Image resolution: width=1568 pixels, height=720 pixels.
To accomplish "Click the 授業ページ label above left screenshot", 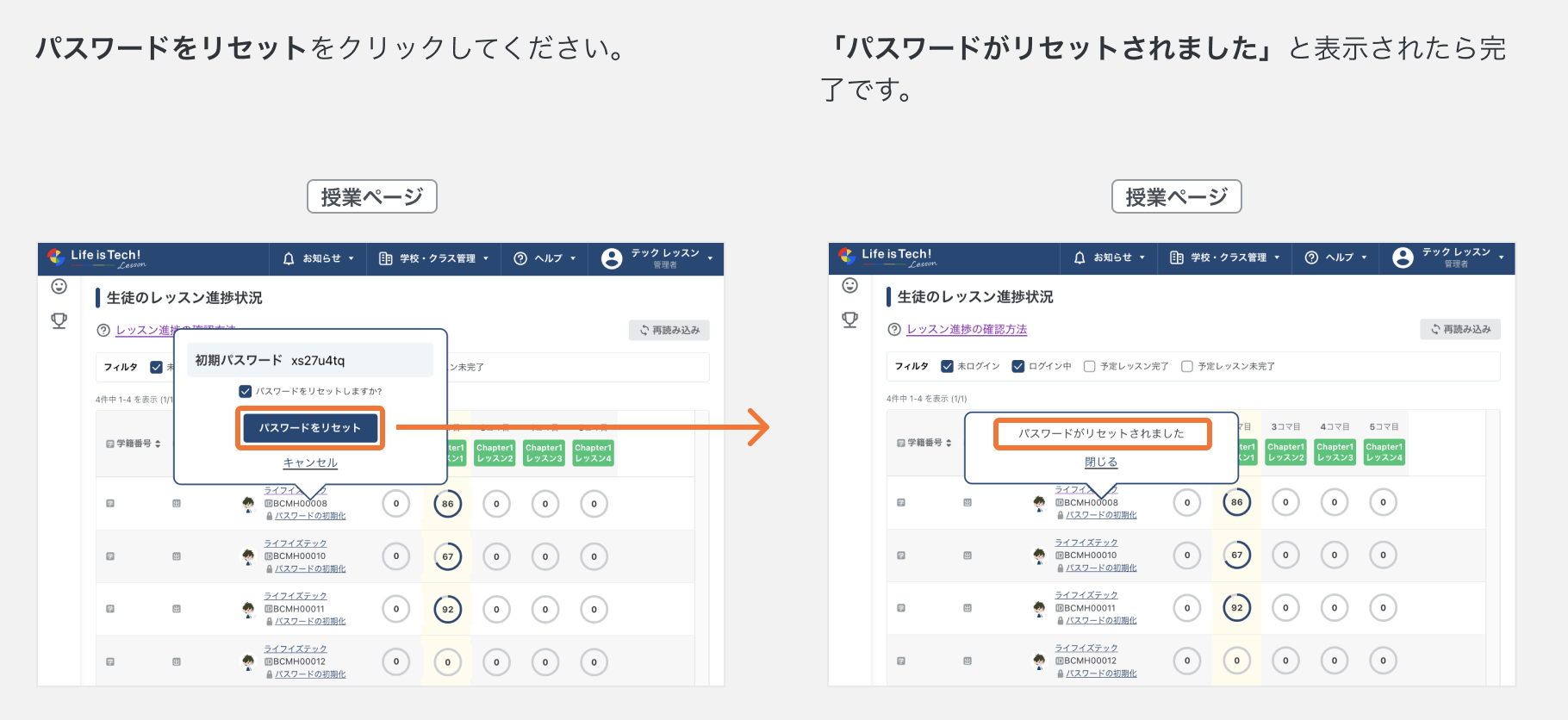I will click(372, 196).
